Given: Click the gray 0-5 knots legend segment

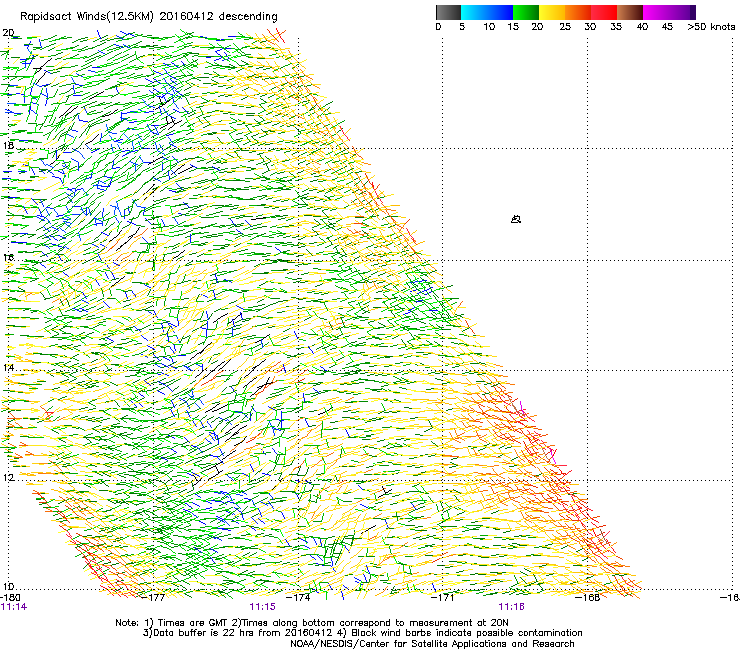Looking at the screenshot, I should (448, 12).
